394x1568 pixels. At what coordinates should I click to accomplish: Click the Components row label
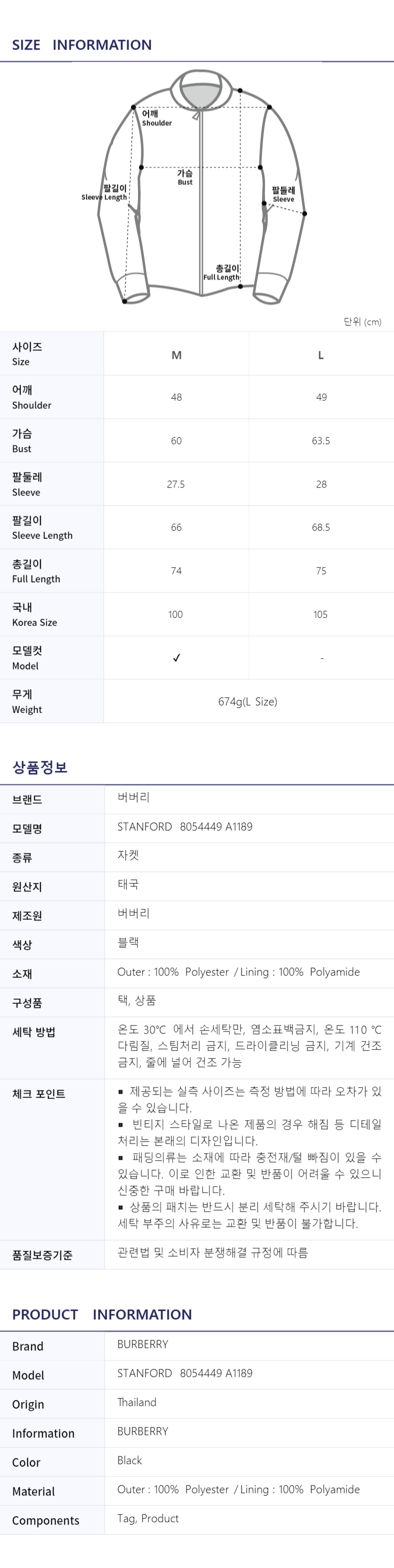[45, 1520]
